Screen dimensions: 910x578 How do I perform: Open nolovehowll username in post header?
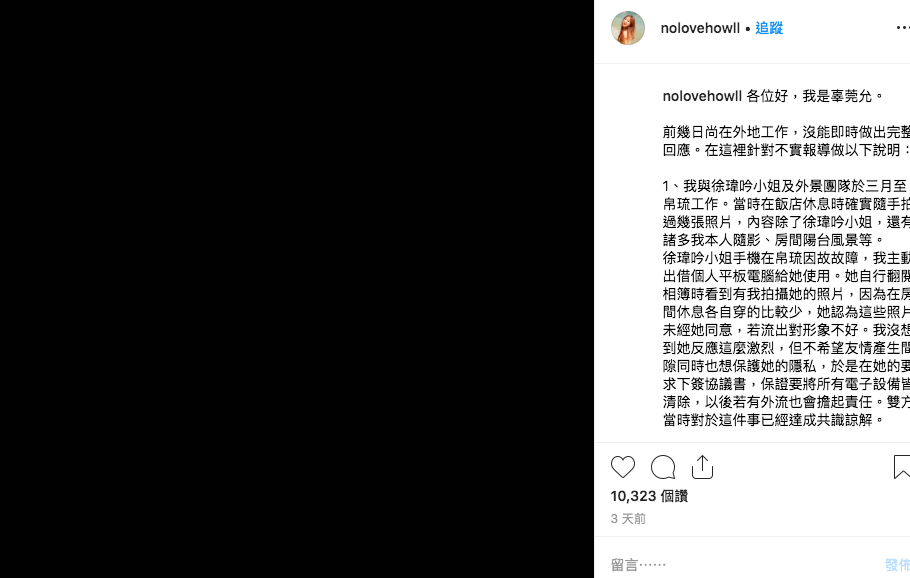700,28
